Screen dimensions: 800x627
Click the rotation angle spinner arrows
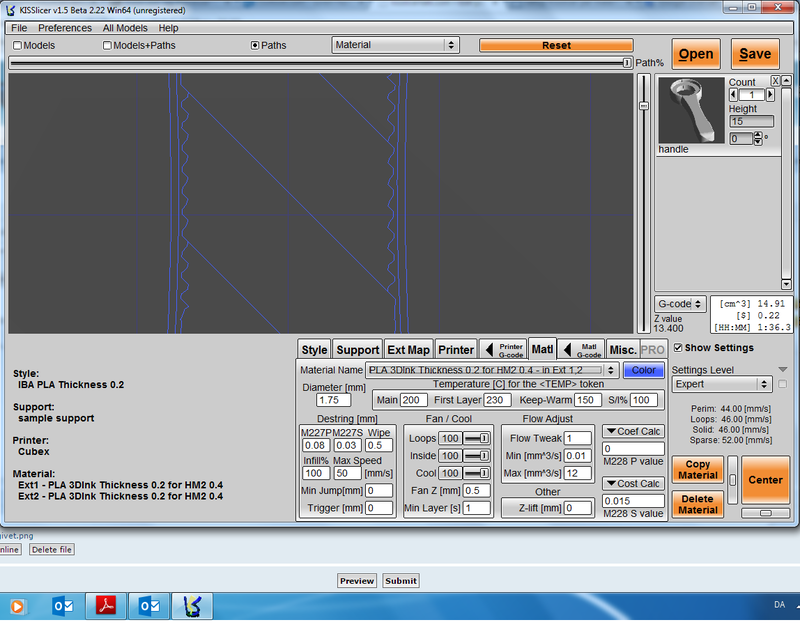pyautogui.click(x=758, y=138)
